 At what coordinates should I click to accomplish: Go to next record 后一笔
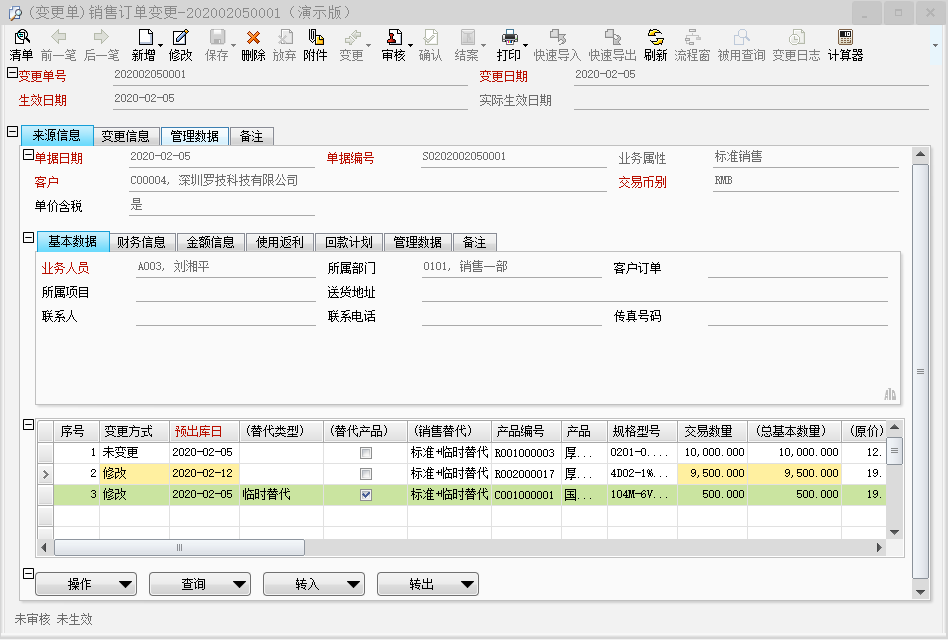(101, 45)
